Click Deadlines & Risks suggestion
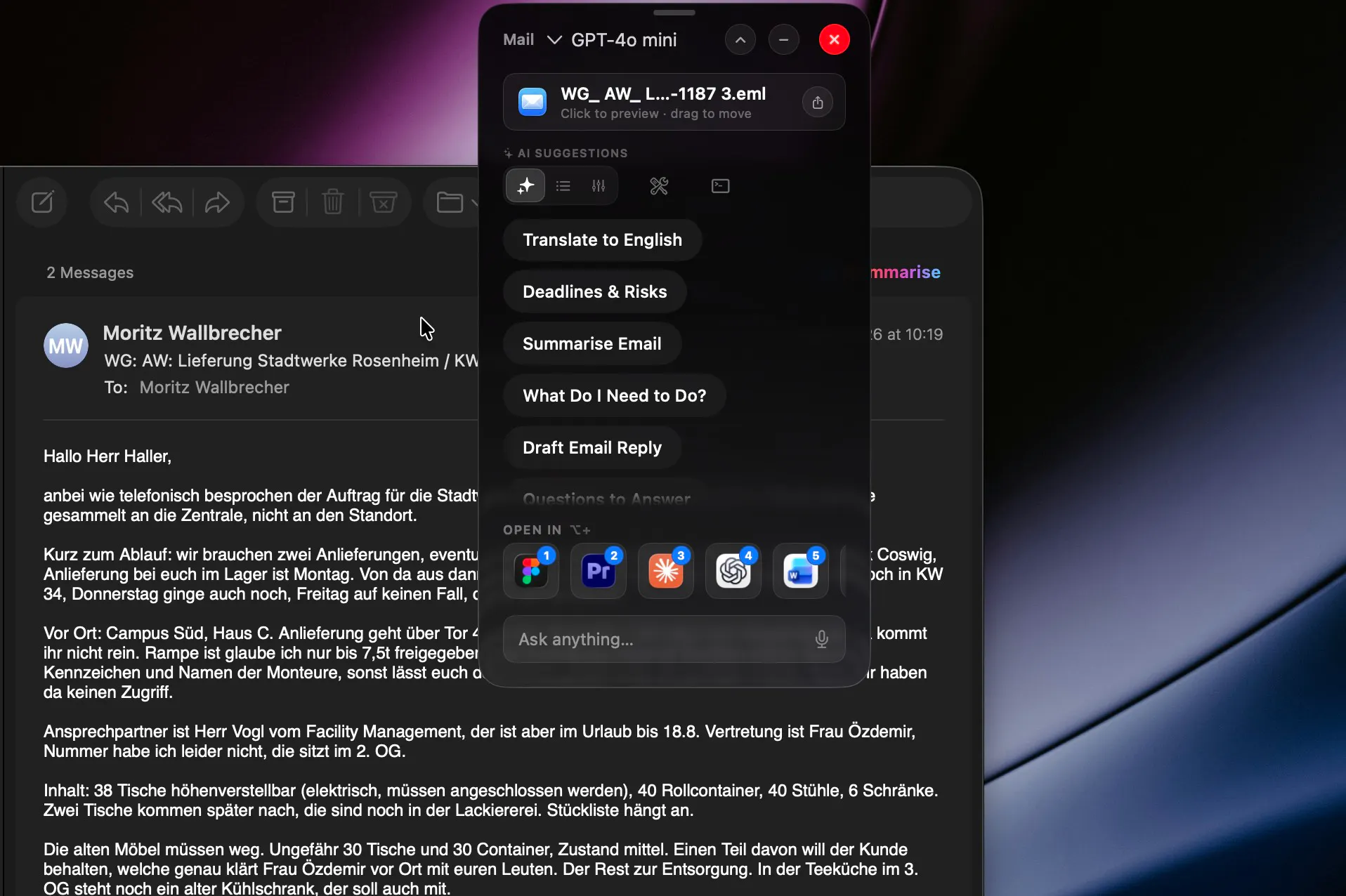 [594, 292]
